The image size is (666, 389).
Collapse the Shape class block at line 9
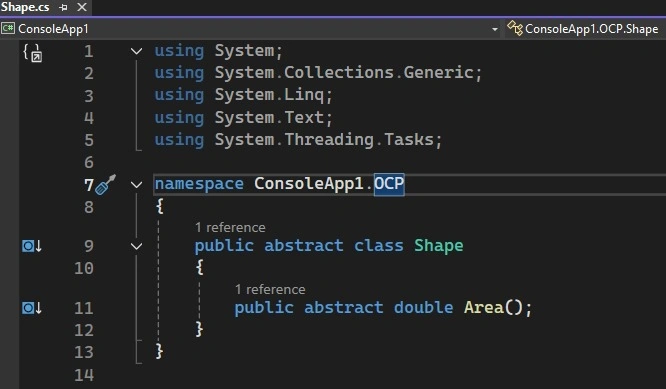136,246
